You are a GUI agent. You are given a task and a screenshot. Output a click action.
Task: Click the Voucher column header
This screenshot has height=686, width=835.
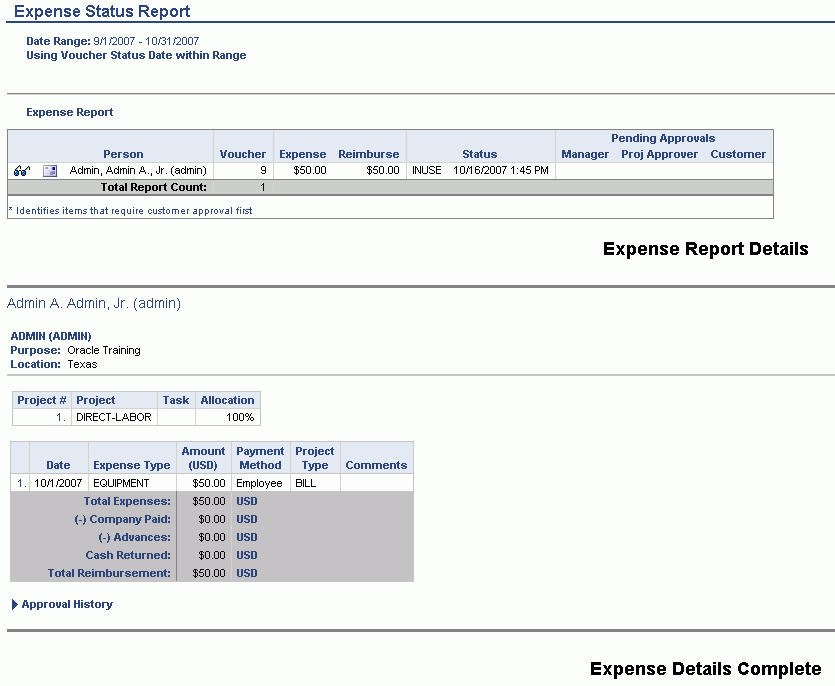243,154
